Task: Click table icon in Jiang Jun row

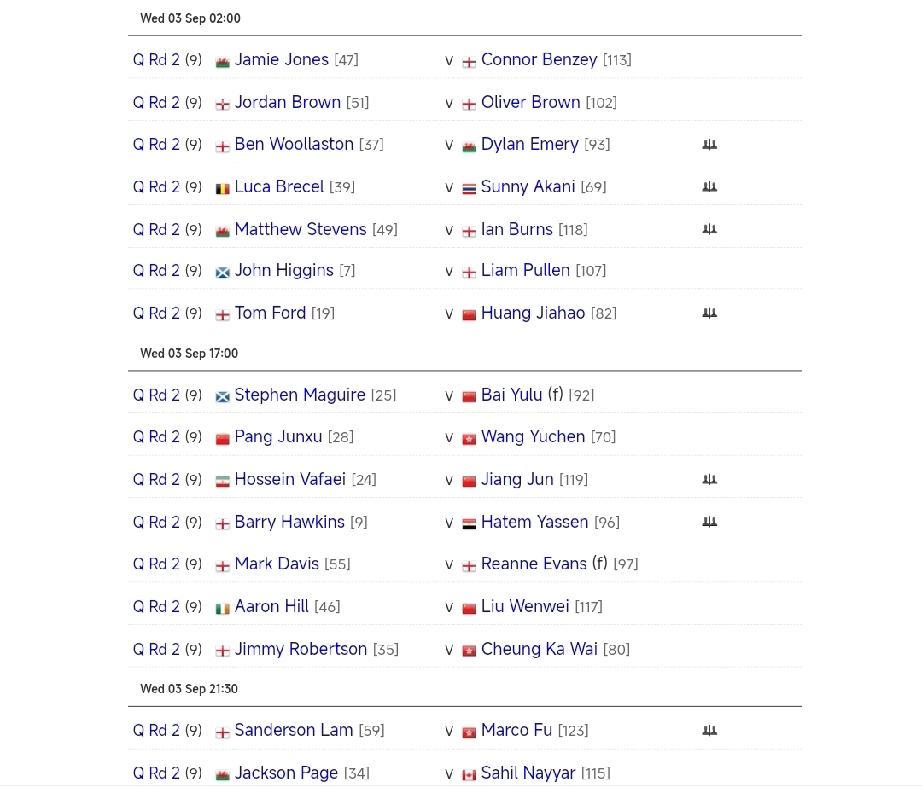Action: coord(710,480)
